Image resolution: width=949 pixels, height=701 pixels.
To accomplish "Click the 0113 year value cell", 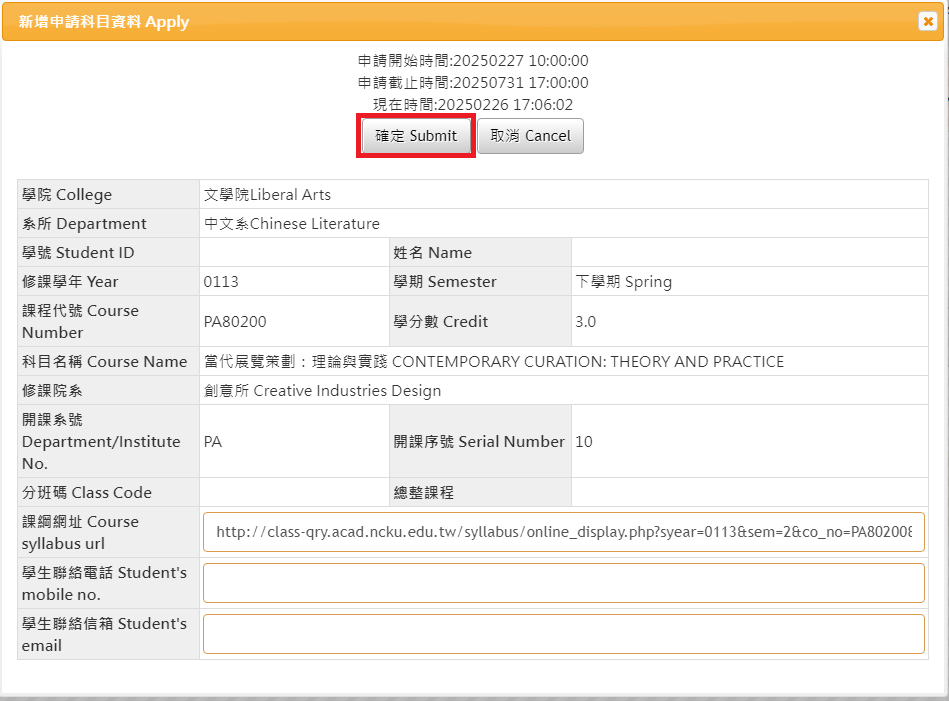I will (221, 282).
